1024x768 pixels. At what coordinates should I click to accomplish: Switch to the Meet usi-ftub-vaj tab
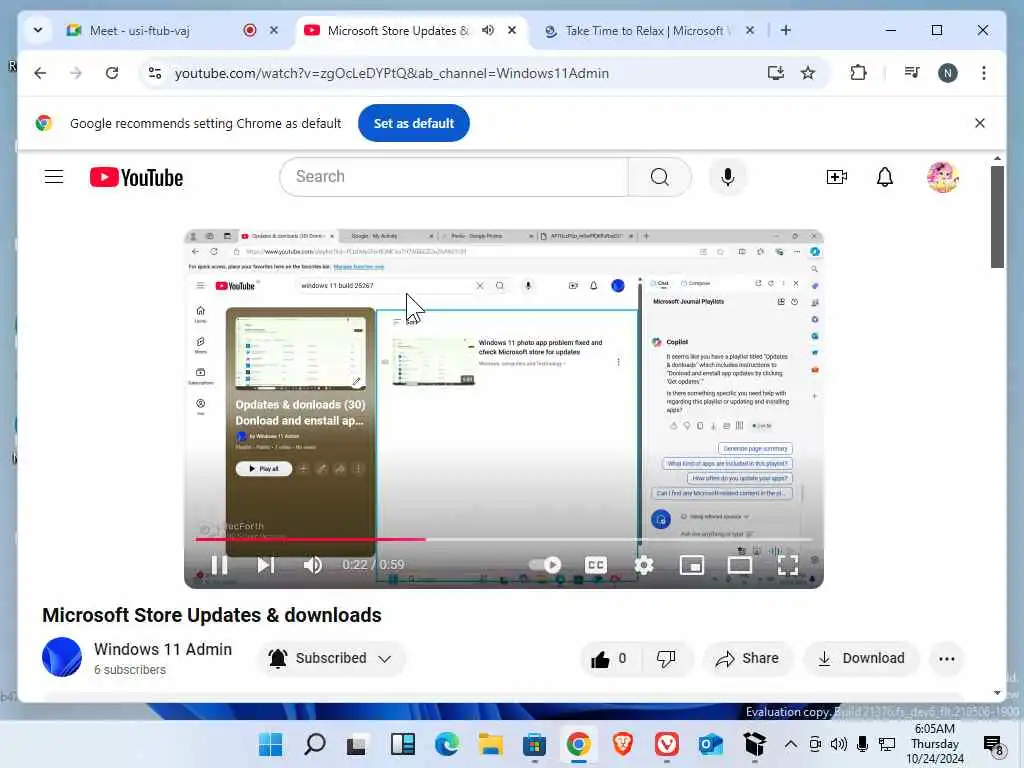pos(157,31)
